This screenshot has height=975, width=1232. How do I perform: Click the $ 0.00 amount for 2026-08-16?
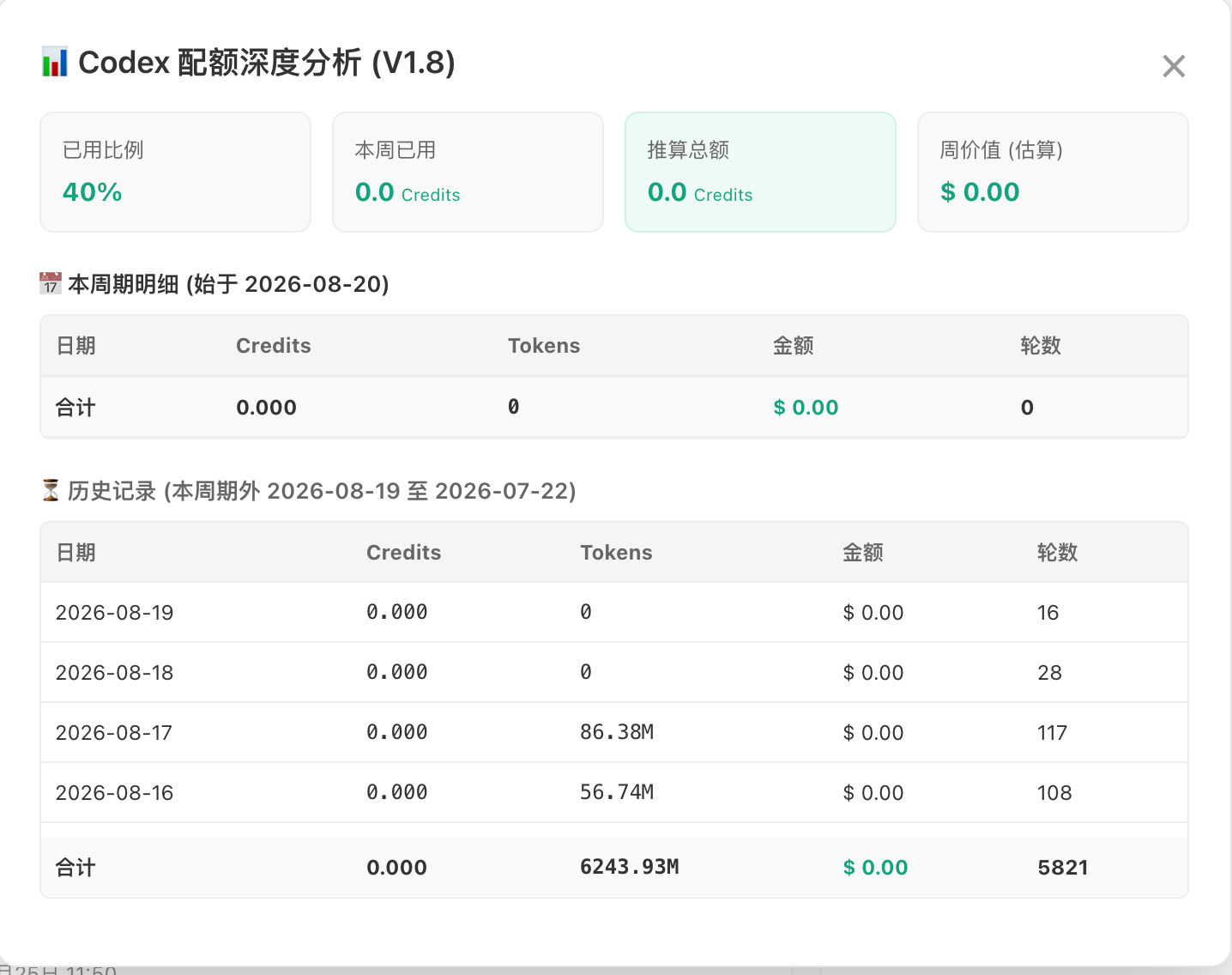[x=873, y=793]
